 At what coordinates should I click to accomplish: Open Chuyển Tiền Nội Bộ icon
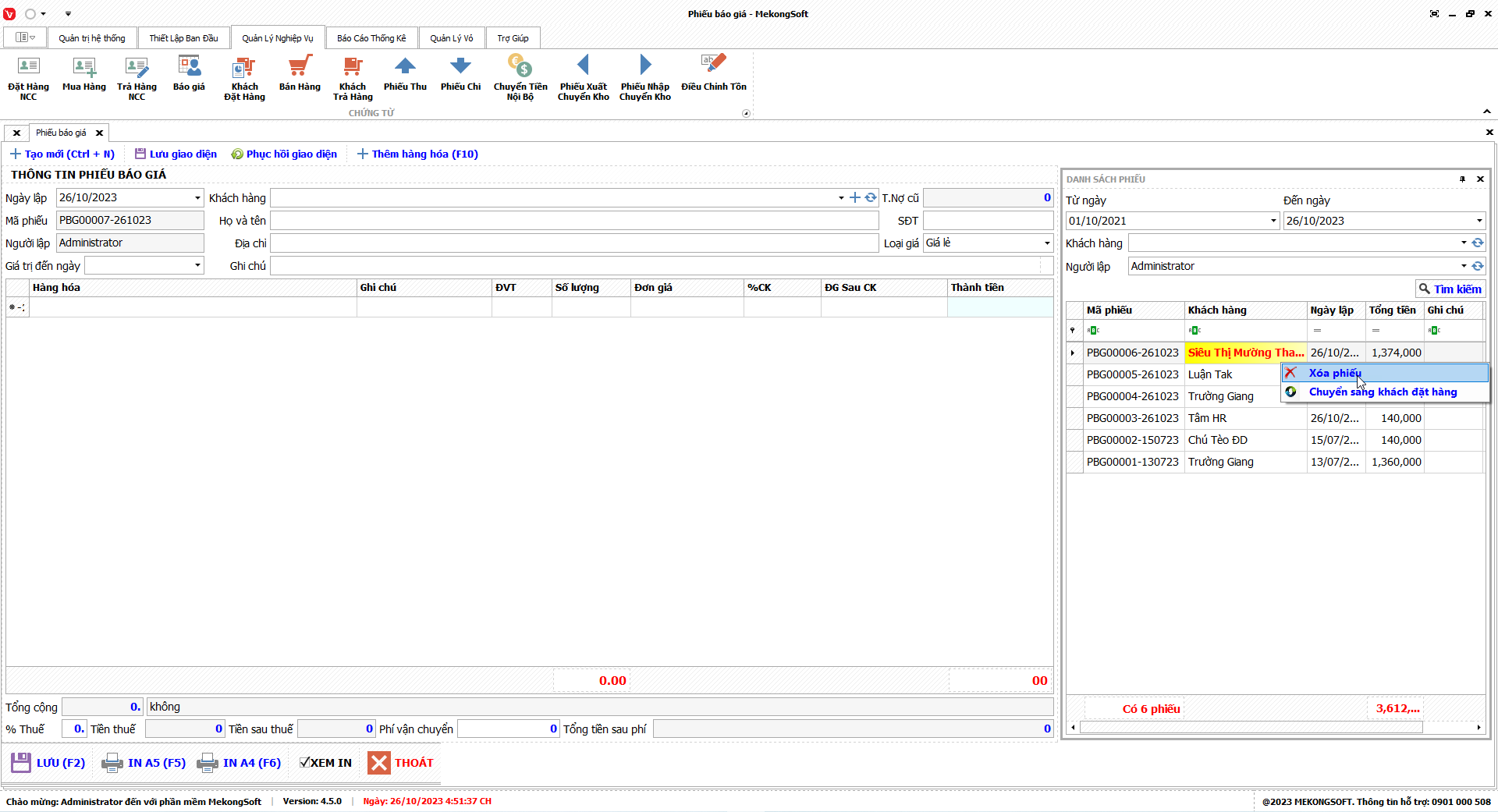pos(520,67)
